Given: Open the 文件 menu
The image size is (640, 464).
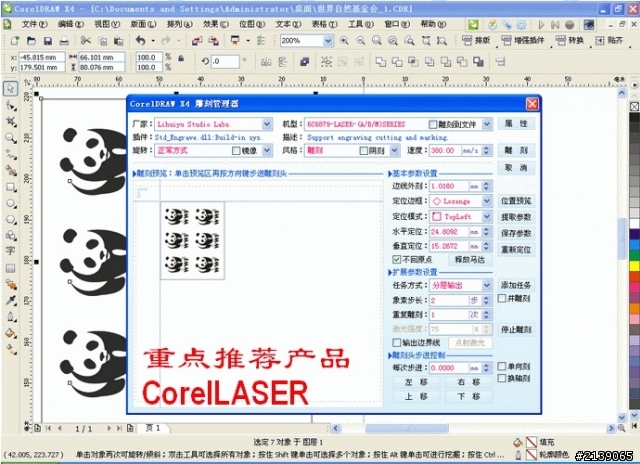Looking at the screenshot, I should click(x=35, y=24).
